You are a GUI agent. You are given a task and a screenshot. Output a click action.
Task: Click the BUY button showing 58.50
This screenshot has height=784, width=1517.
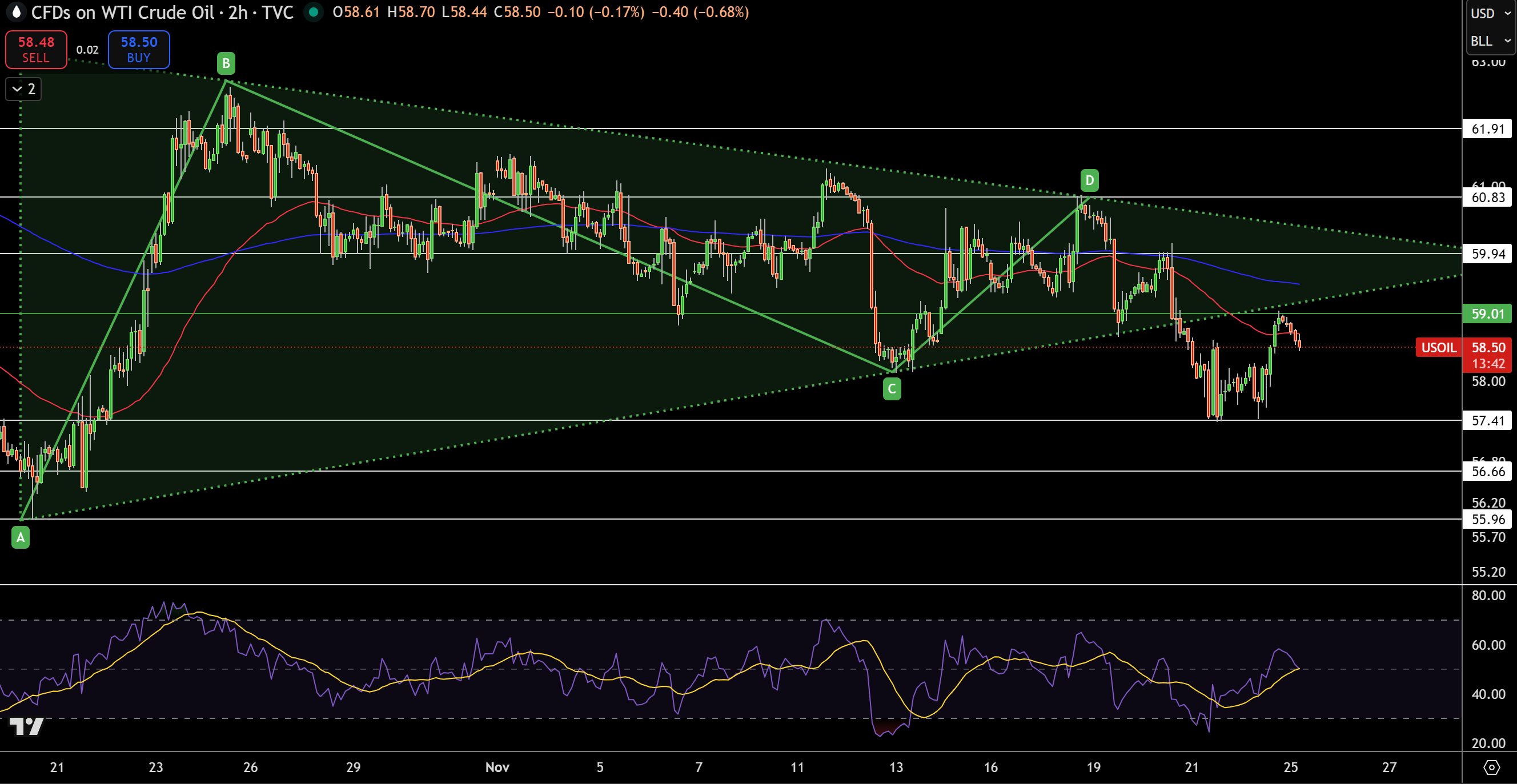click(138, 50)
